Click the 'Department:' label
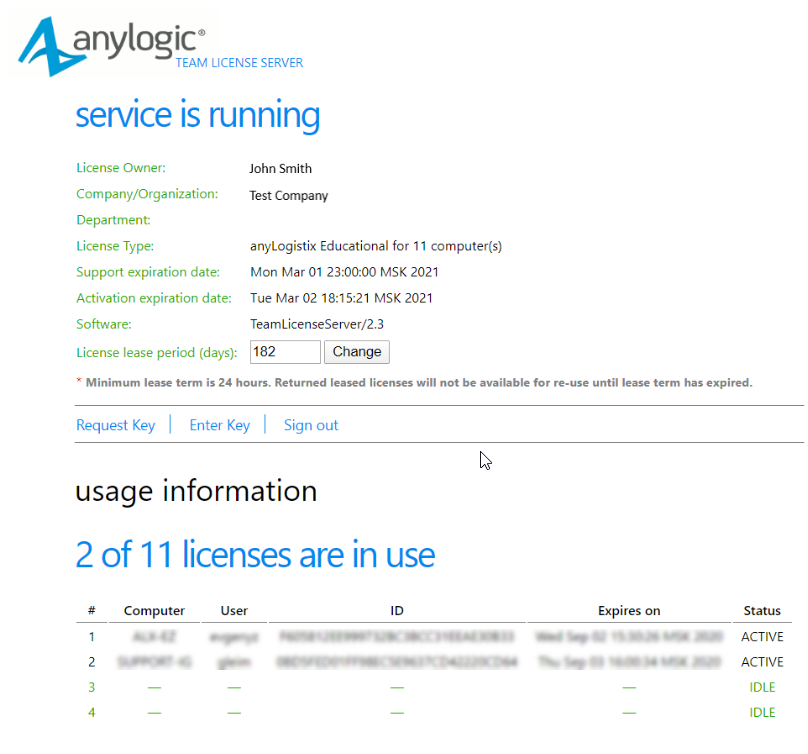The height and width of the screenshot is (754, 808). pos(113,220)
